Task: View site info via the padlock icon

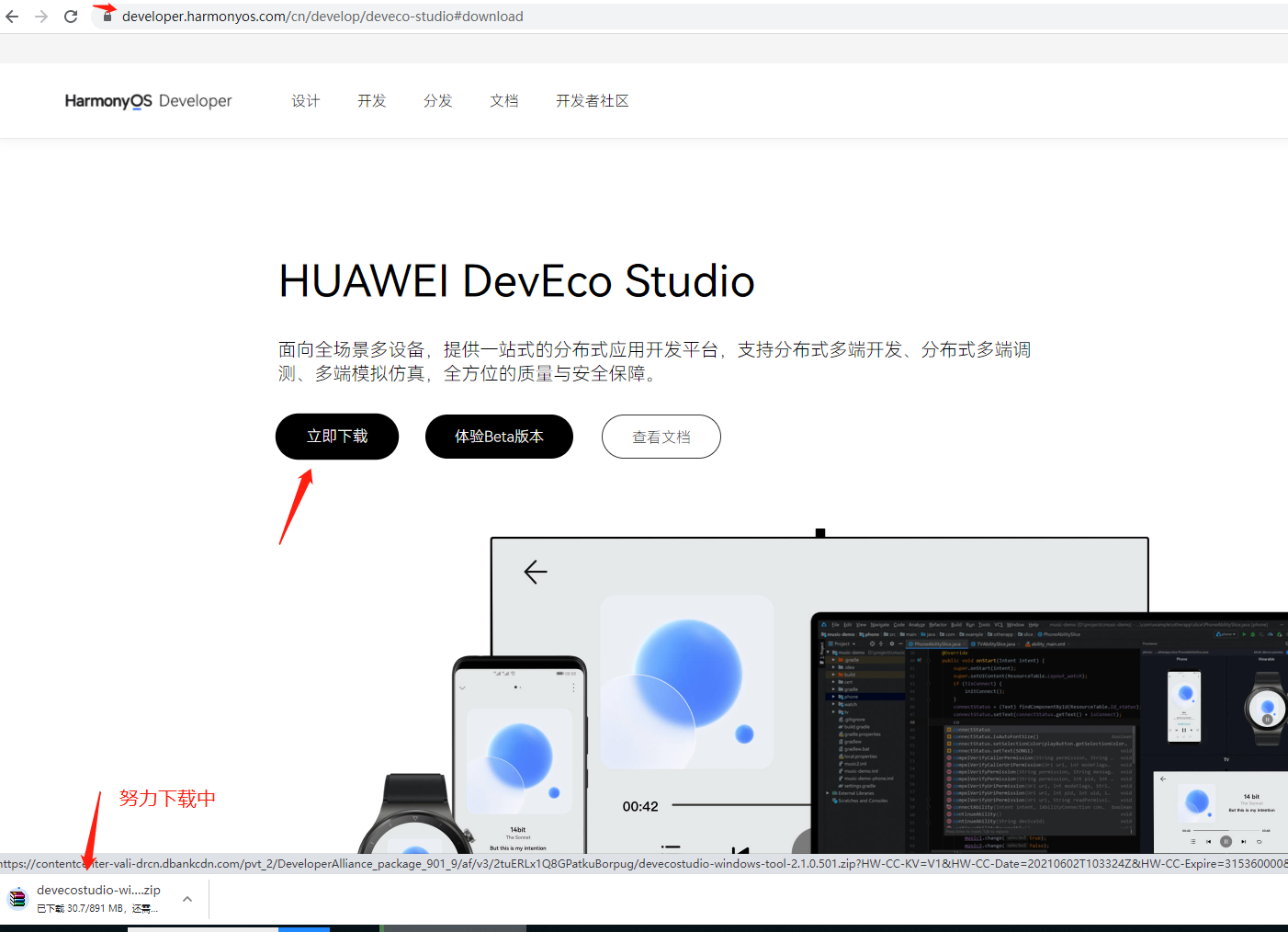Action: click(x=107, y=17)
